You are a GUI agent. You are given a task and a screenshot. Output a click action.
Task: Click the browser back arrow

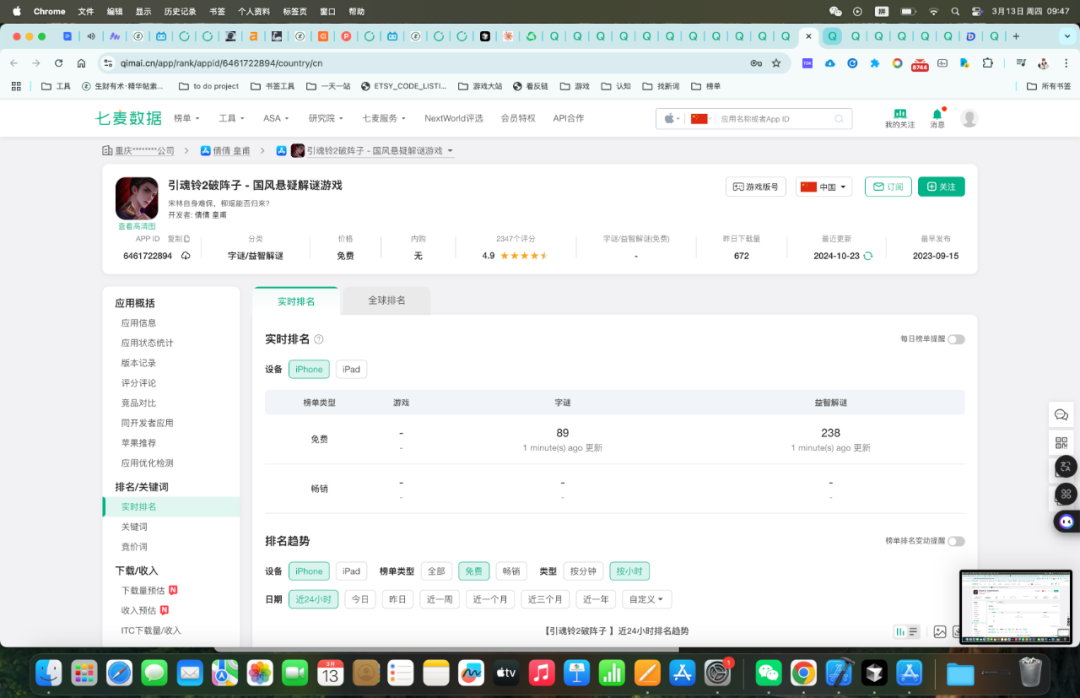coord(14,63)
